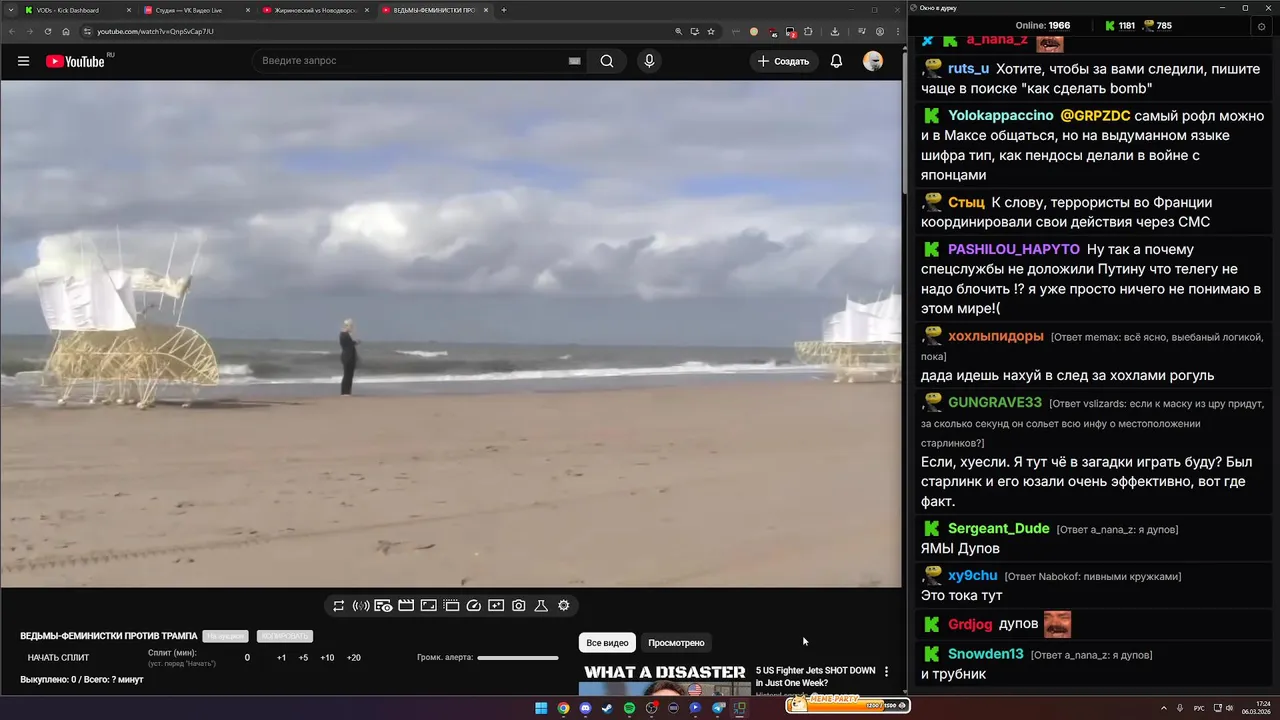The image size is (1280, 720).
Task: Click the speedometer playback speed icon
Action: [x=474, y=606]
